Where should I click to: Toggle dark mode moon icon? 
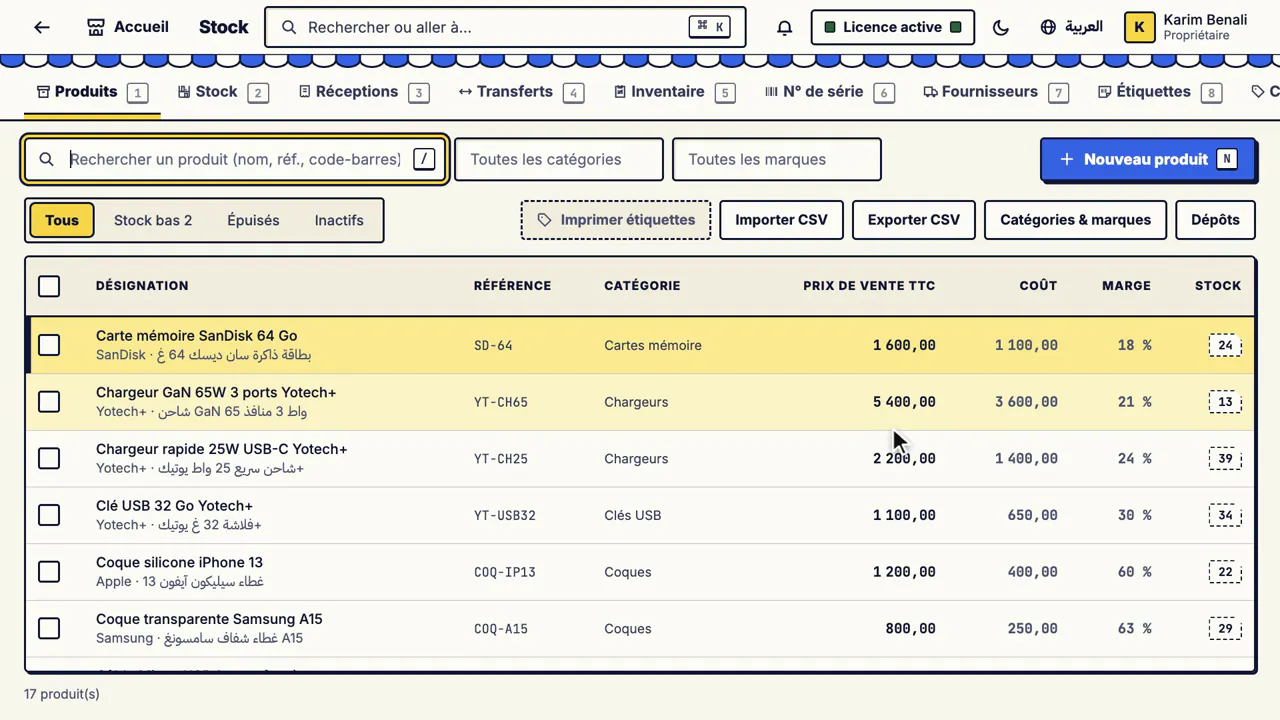[x=1000, y=27]
